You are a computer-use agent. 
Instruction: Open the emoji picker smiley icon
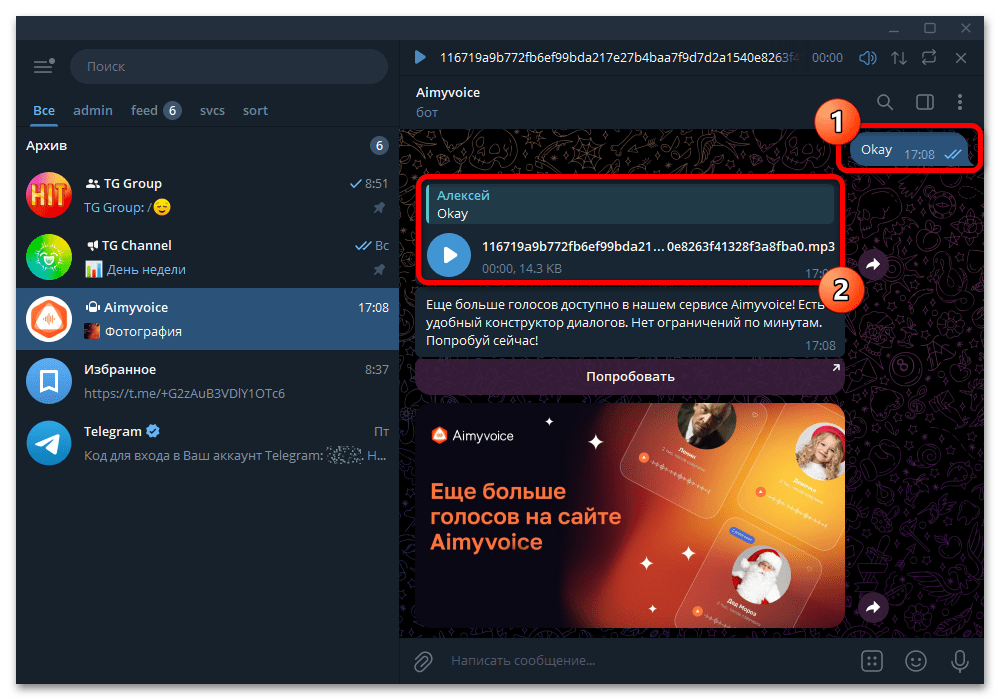916,661
